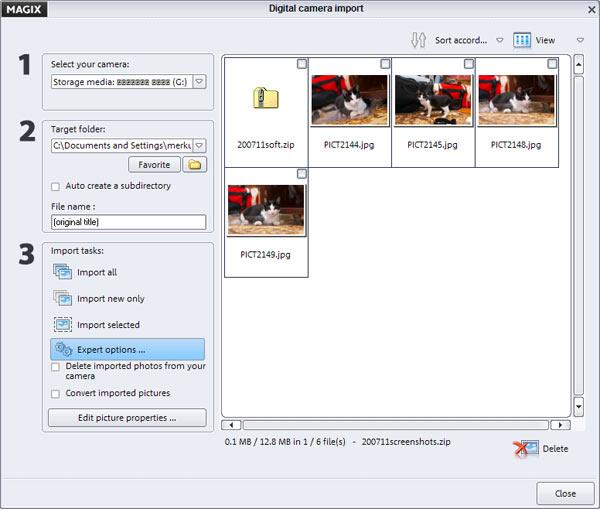
Task: Click the View grid icon
Action: click(522, 40)
